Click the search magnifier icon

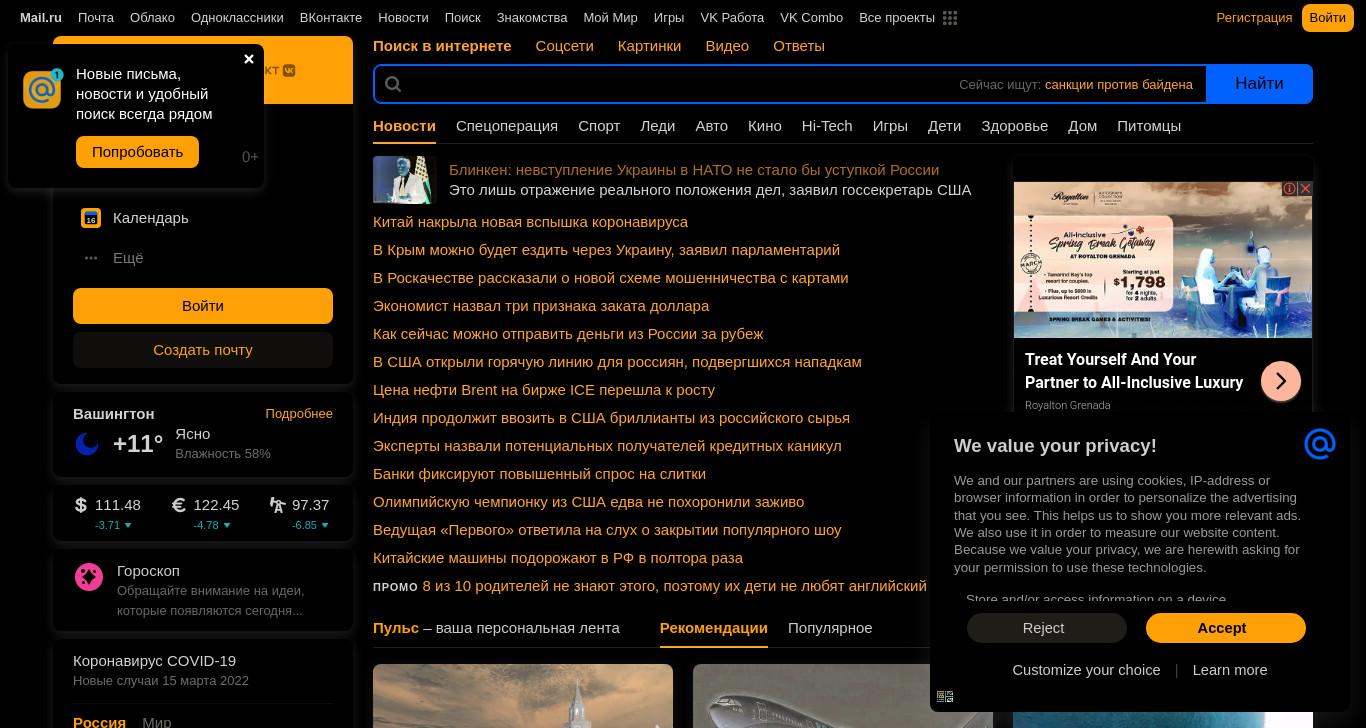click(393, 84)
